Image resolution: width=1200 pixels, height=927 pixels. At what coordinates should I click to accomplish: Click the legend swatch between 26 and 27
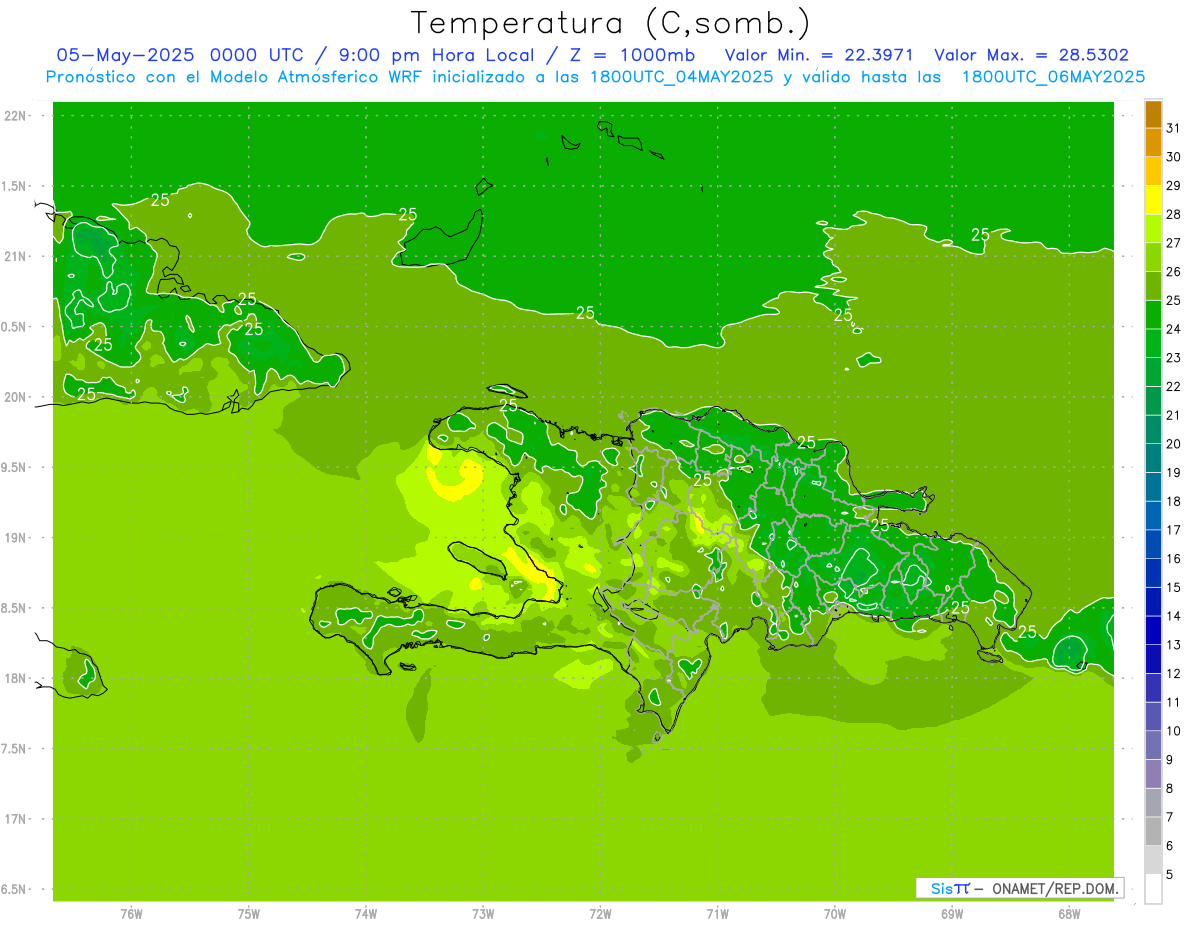(x=1153, y=257)
